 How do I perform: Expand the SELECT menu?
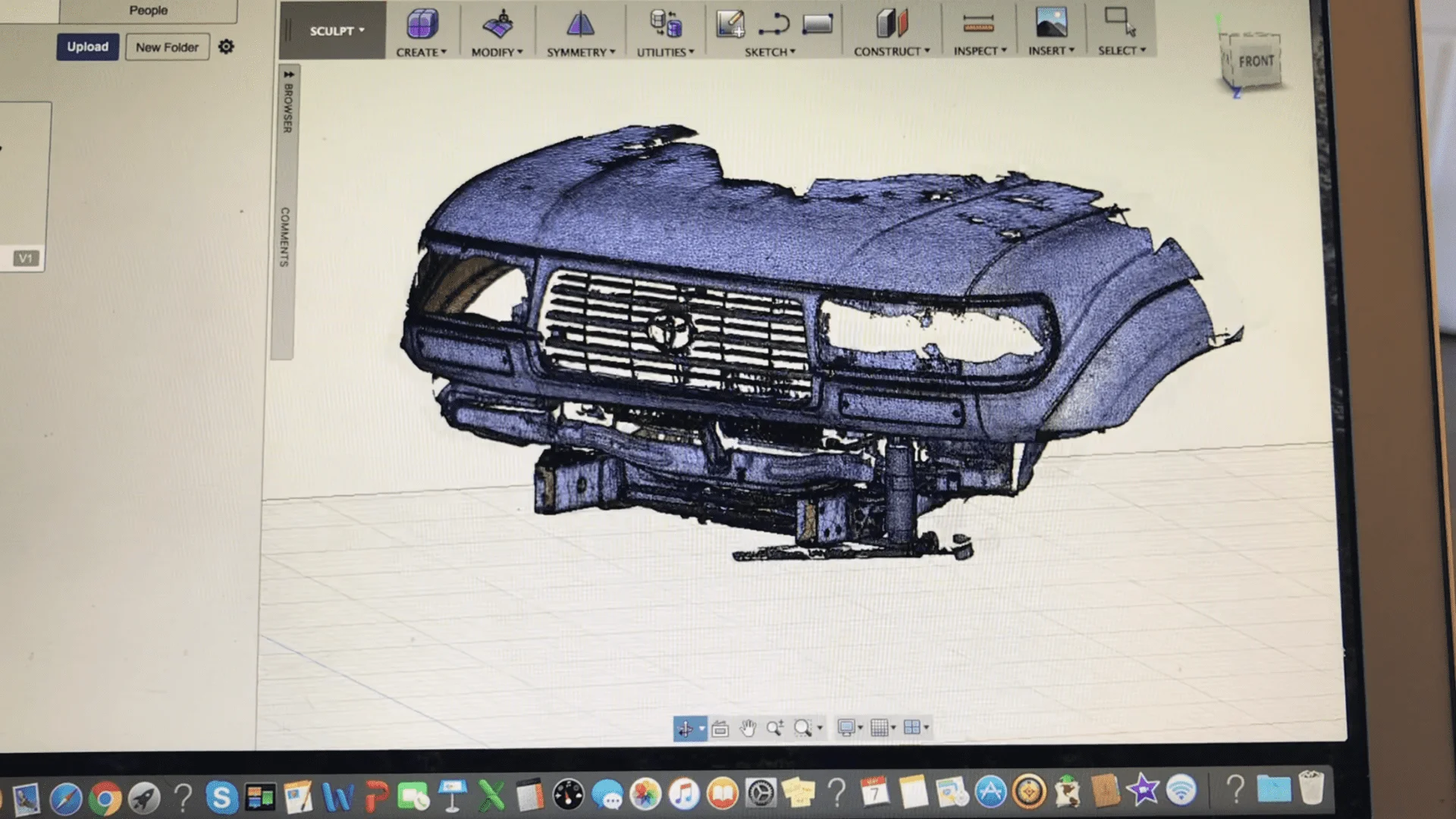click(x=1122, y=50)
